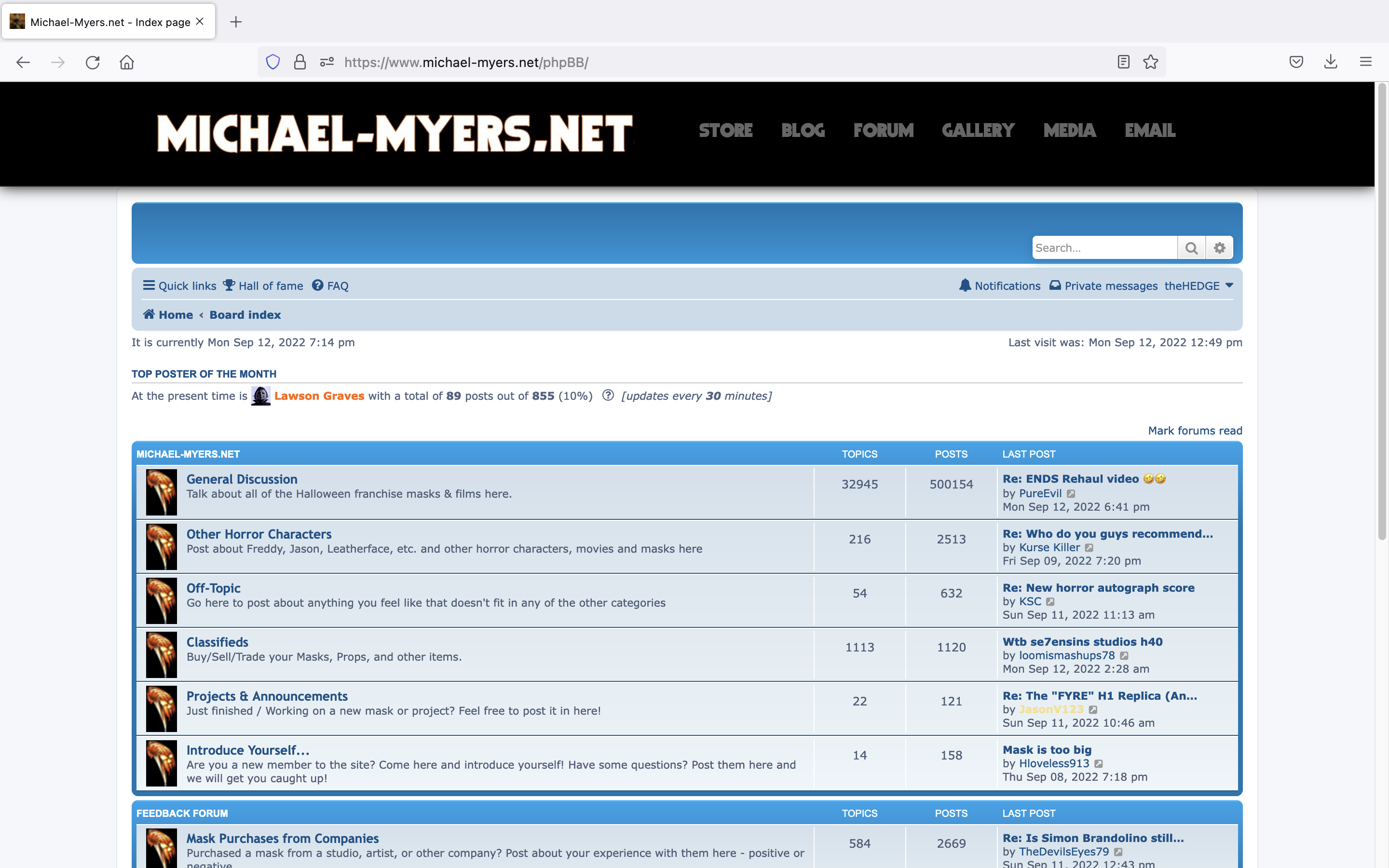Screen dimensions: 1389x868
Task: Click the MICHAEL-MYERS.NET site logo
Action: tap(395, 133)
